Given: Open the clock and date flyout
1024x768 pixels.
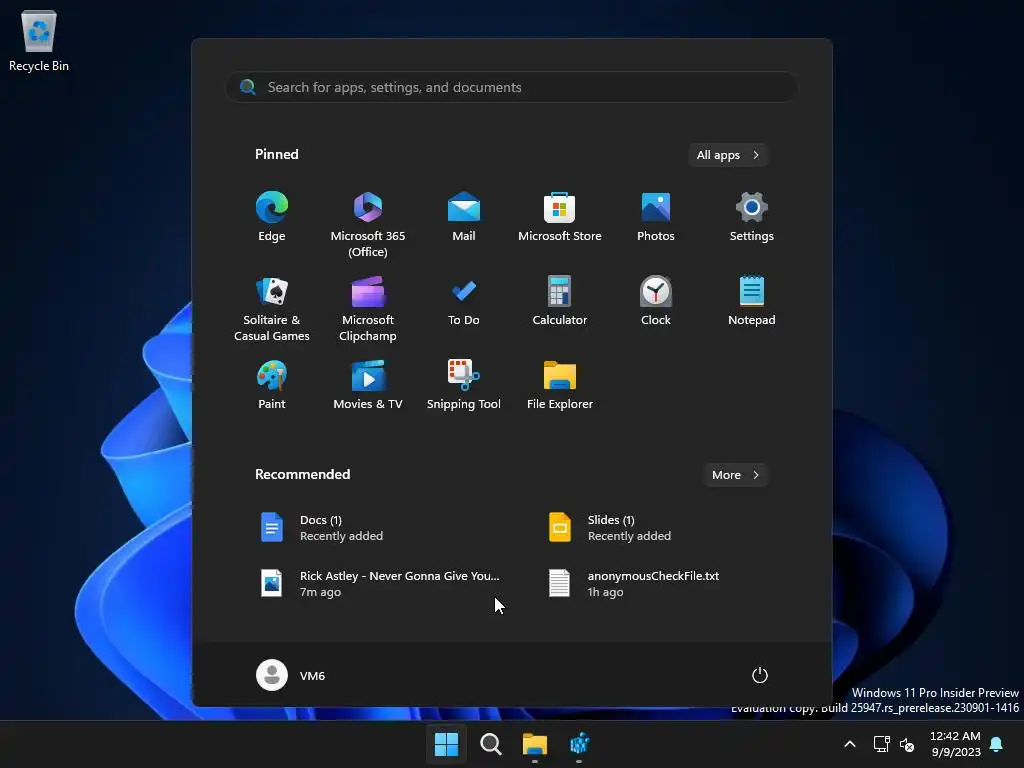Looking at the screenshot, I should [x=955, y=744].
